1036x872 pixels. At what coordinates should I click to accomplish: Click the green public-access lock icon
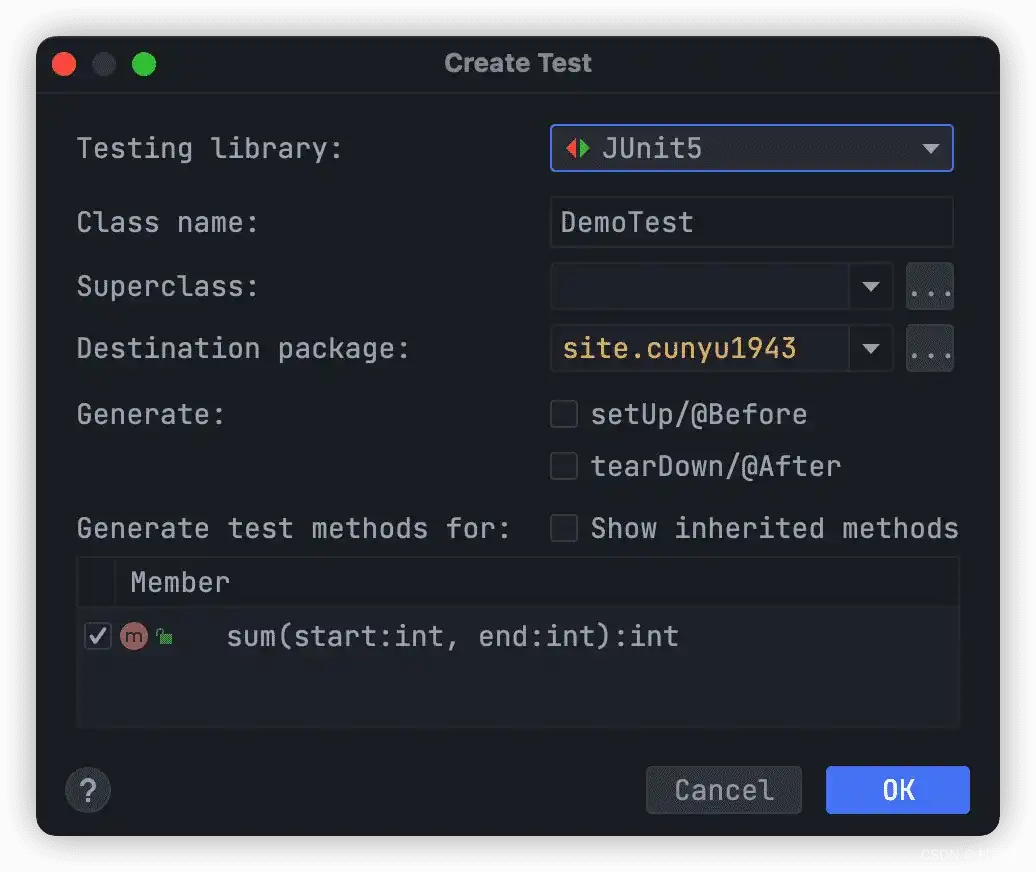pos(164,637)
